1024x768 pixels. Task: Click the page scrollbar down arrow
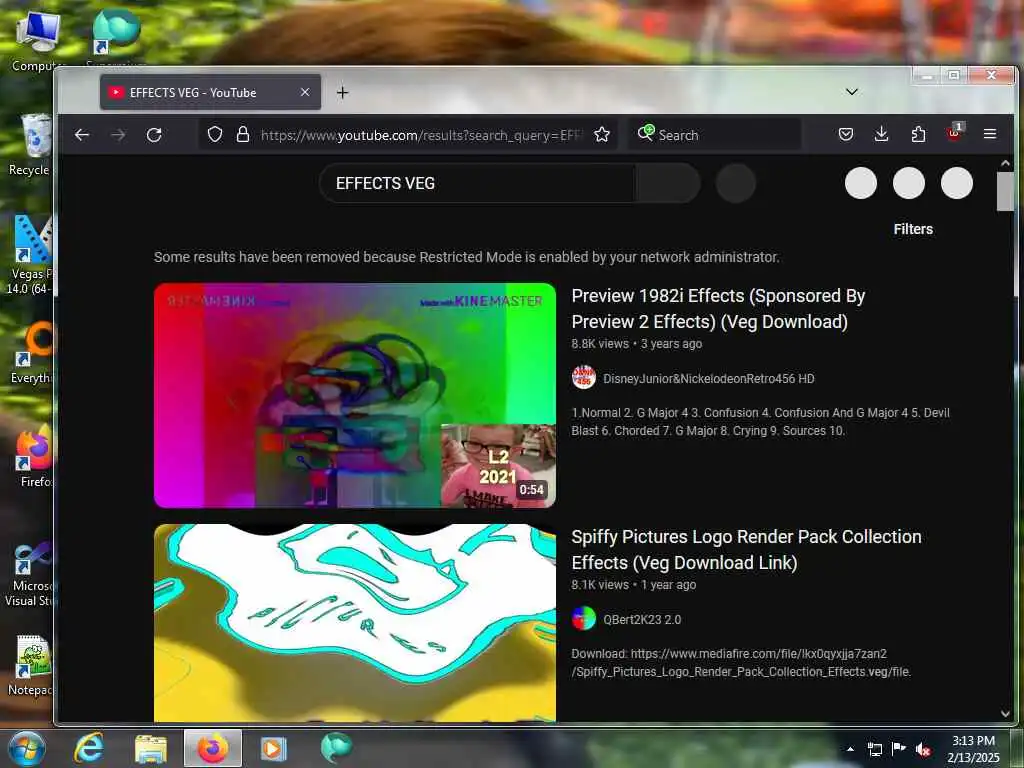pos(1005,714)
